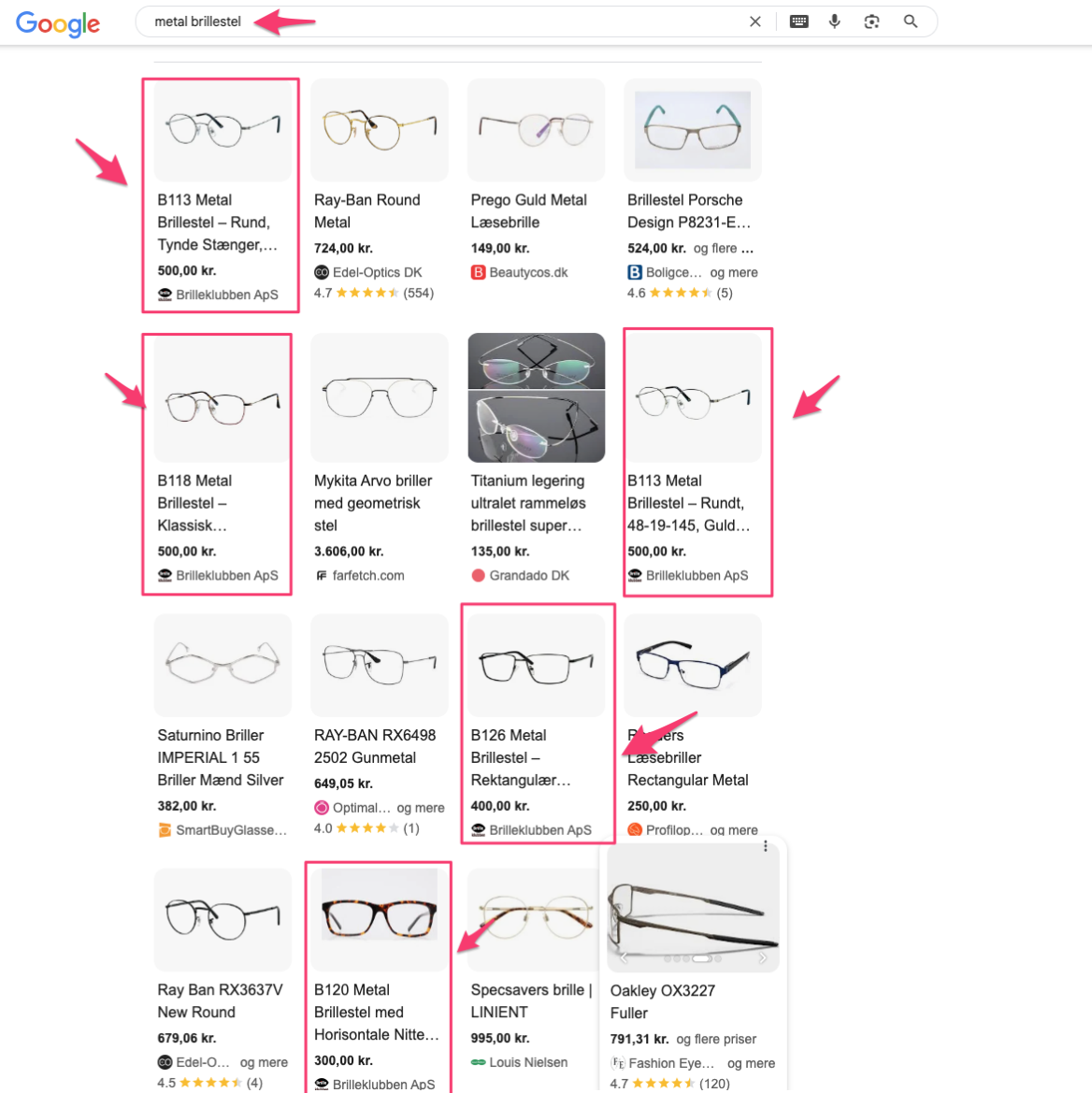Open B113 Metal Brillestel Rundt 48-19-145 image

pyautogui.click(x=693, y=397)
